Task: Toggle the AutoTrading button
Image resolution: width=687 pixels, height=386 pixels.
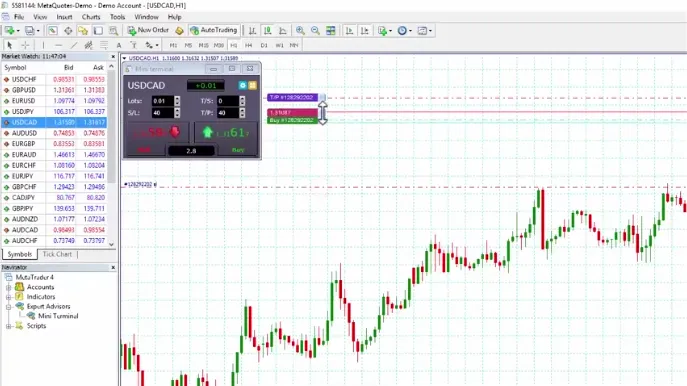Action: [214, 30]
